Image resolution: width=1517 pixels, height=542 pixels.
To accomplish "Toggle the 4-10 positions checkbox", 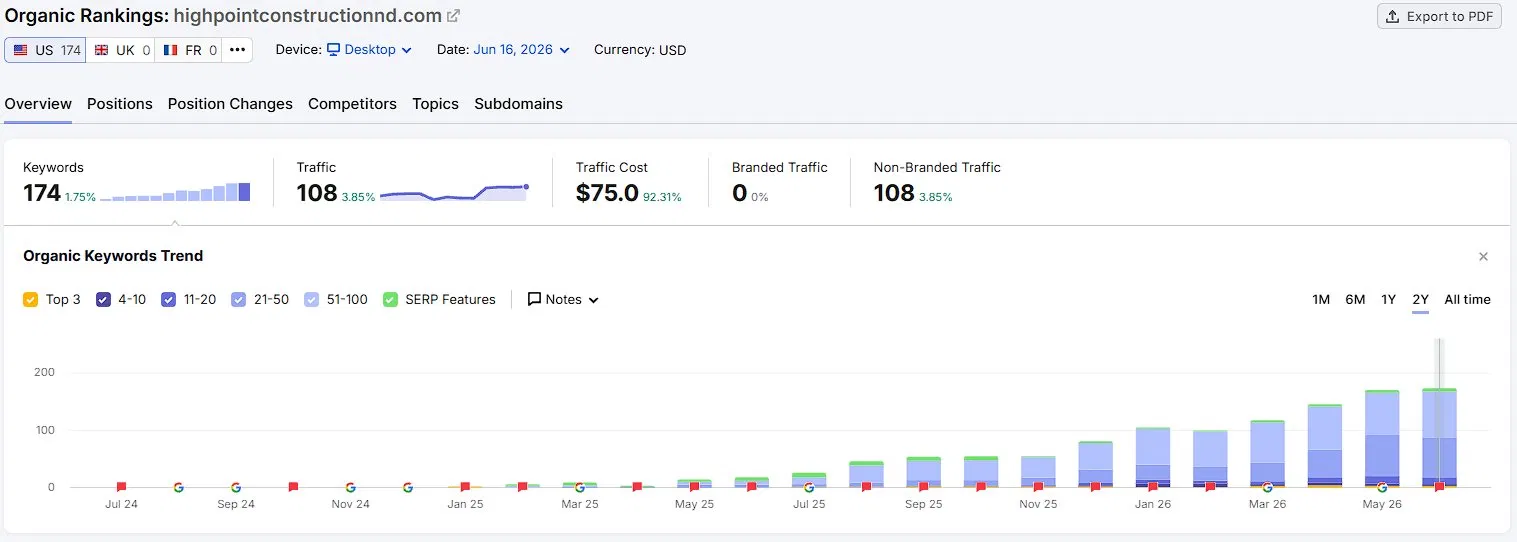I will pos(103,299).
